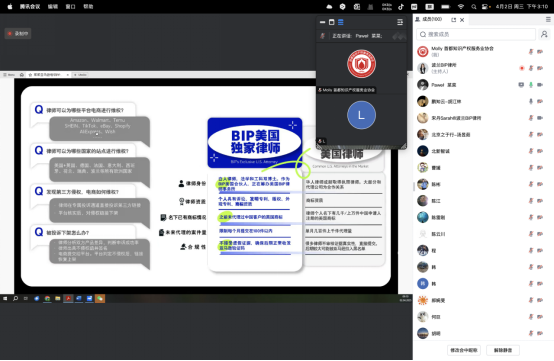Switch the floating panel to single speaker view
Viewport: 554px width, 361px height.
(x=331, y=22)
